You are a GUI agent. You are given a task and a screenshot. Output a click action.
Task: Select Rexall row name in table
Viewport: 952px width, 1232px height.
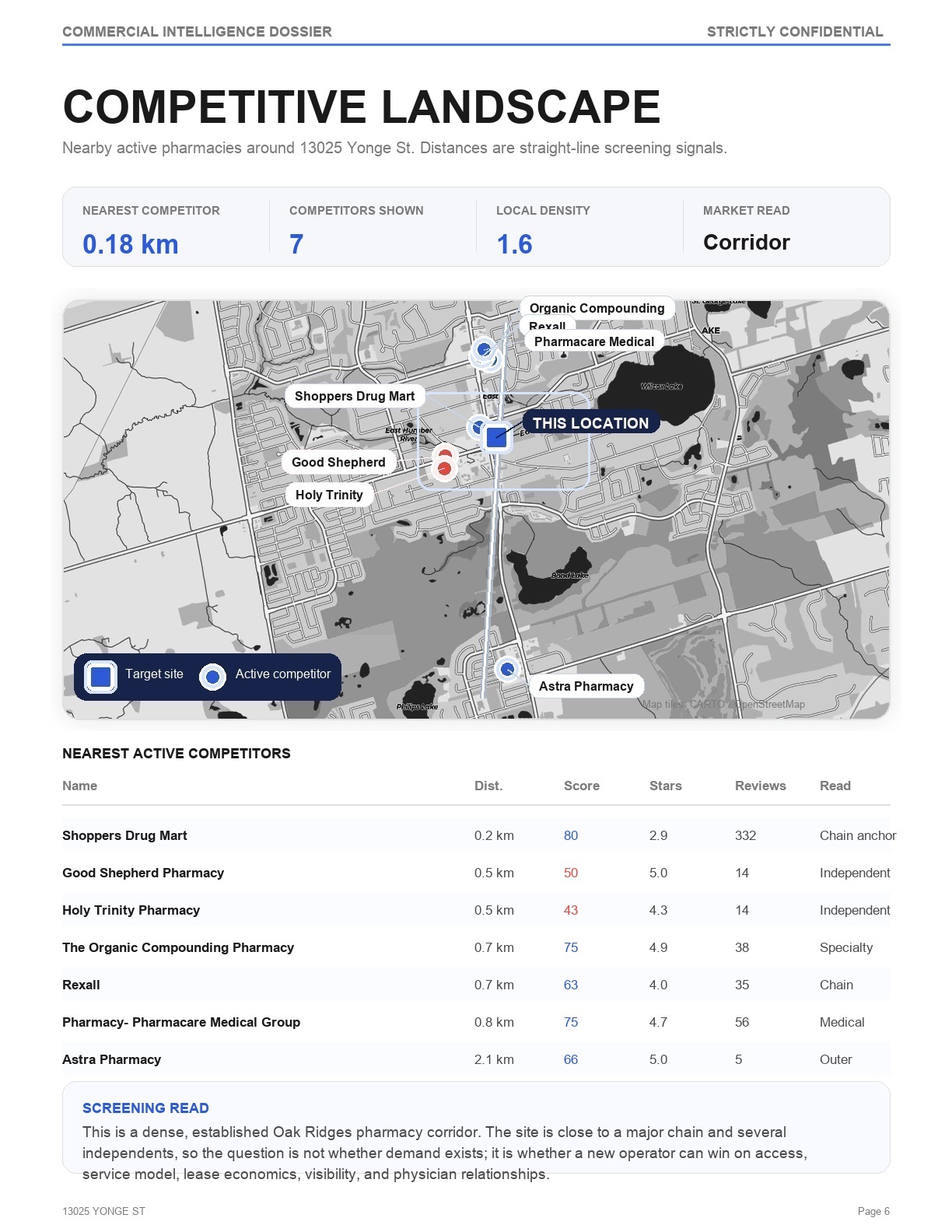click(81, 985)
